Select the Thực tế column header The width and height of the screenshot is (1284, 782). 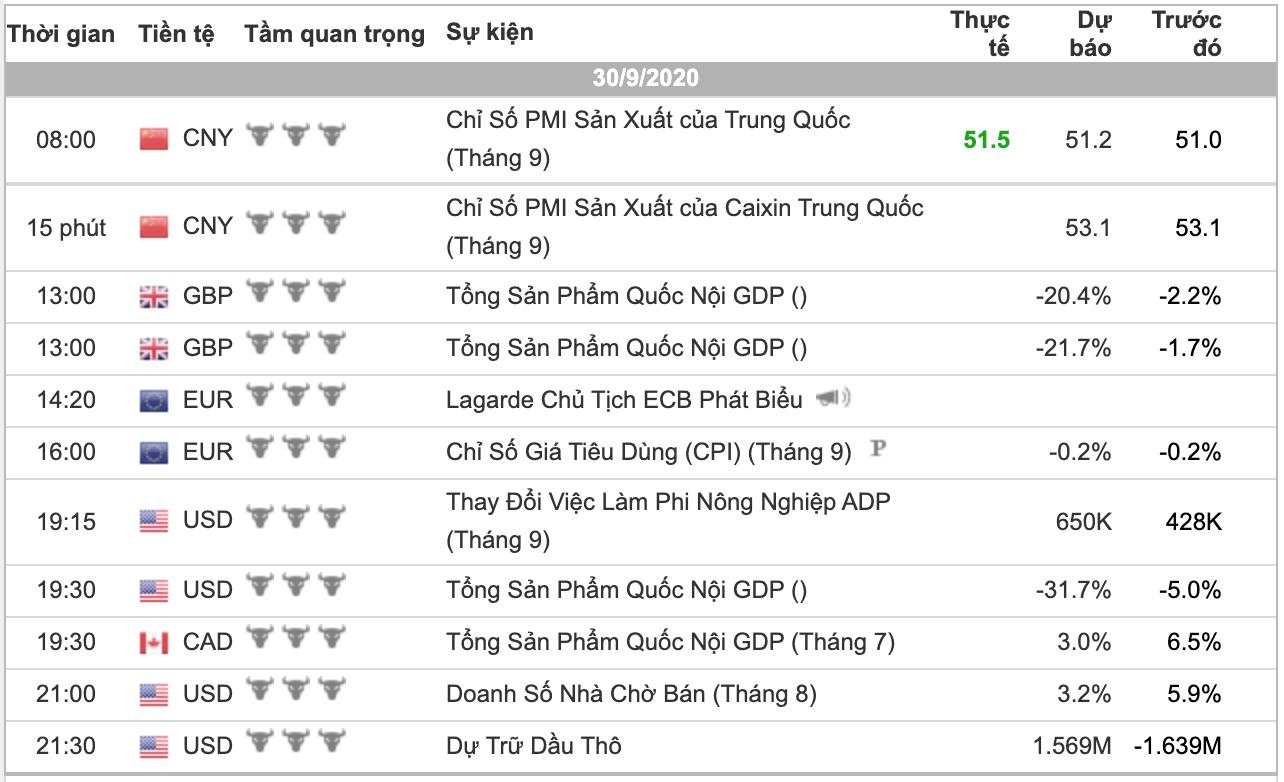point(980,34)
